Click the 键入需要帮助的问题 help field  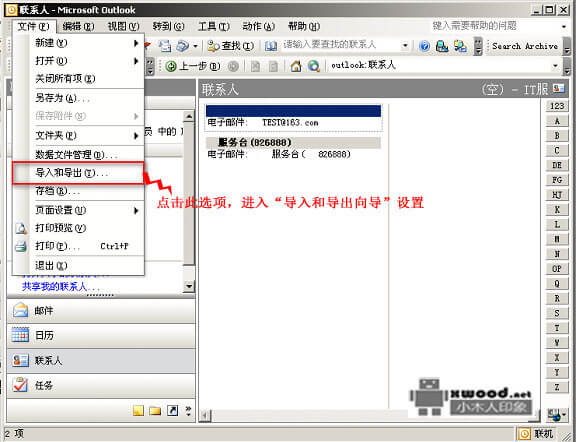pos(495,26)
